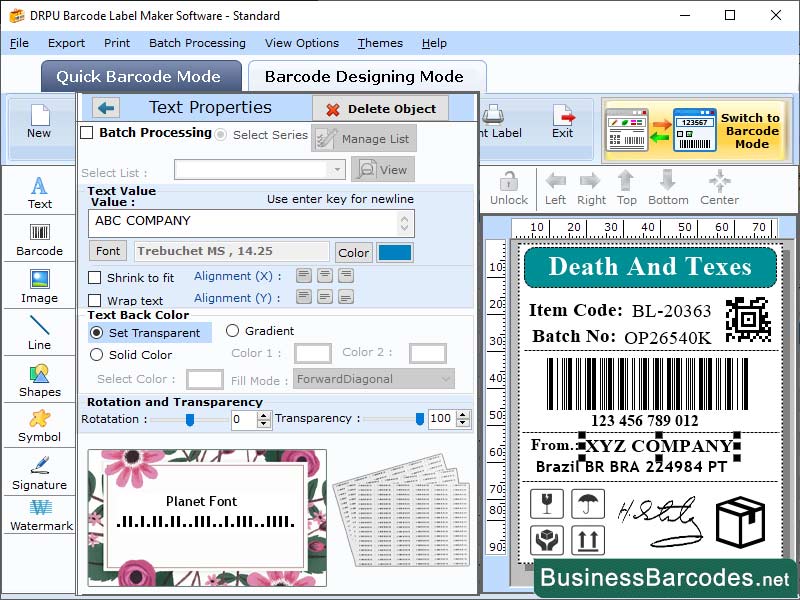Viewport: 800px width, 600px height.
Task: Open the Themes menu
Action: coord(380,43)
